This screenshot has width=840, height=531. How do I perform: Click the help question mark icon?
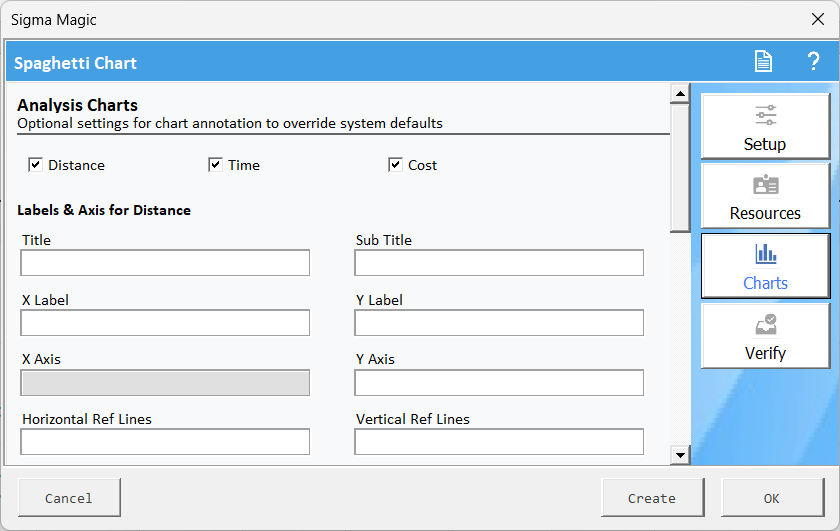[813, 62]
